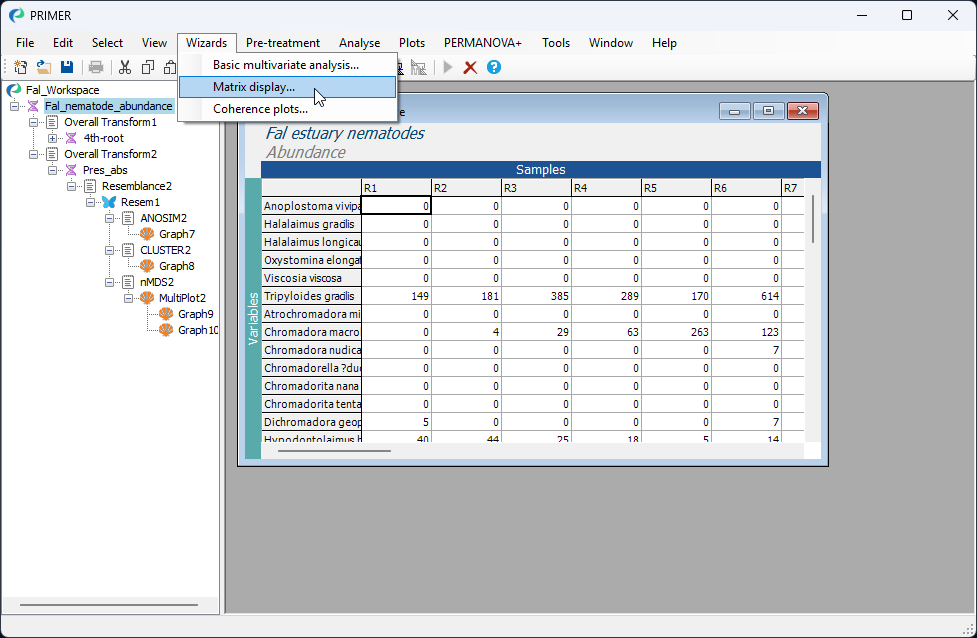977x638 pixels.
Task: Open the PERMANOVA+ menu
Action: tap(483, 43)
